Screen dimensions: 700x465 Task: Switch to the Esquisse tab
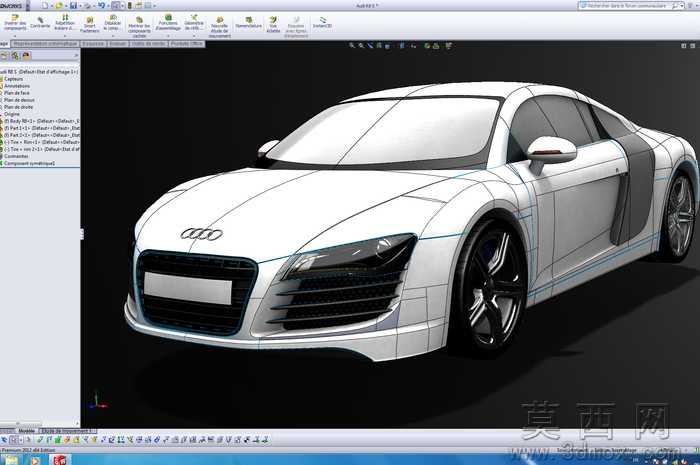tap(93, 44)
